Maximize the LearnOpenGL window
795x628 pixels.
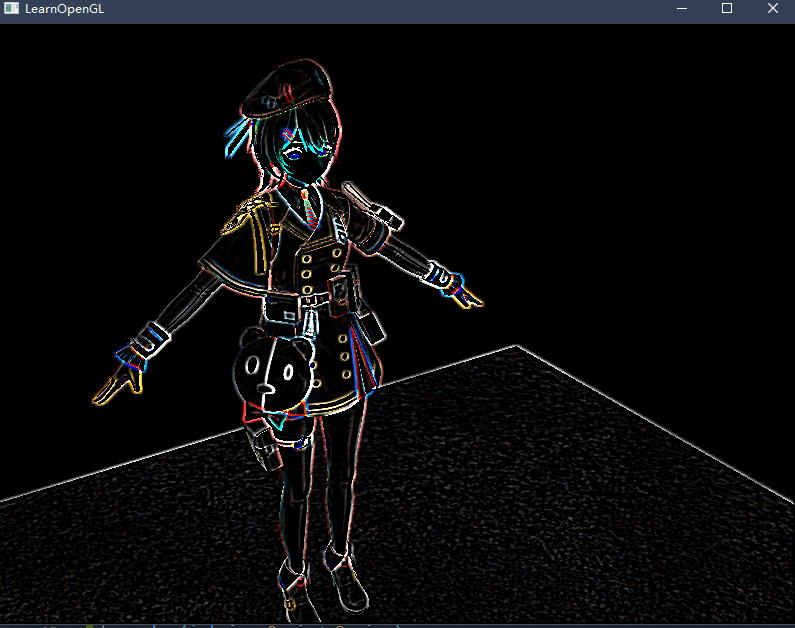[x=727, y=8]
